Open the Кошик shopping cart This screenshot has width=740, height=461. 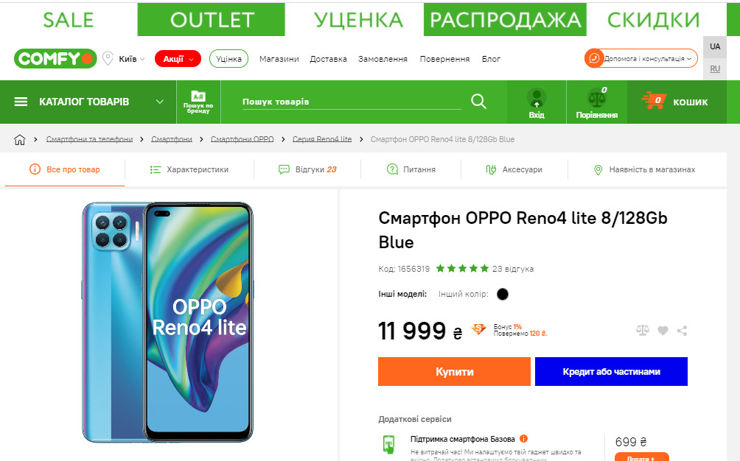[675, 101]
